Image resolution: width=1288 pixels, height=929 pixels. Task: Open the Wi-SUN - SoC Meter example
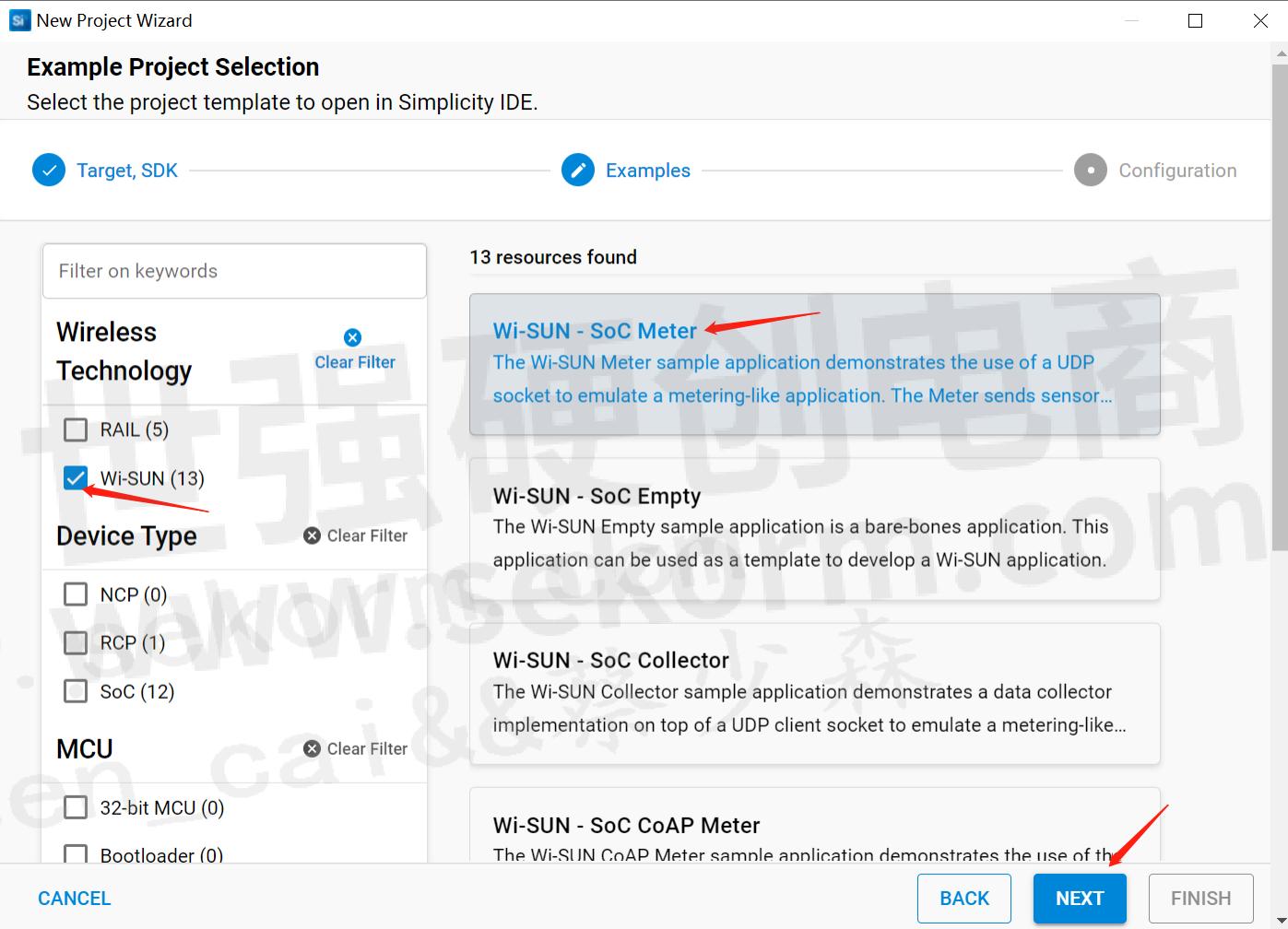pyautogui.click(x=814, y=364)
